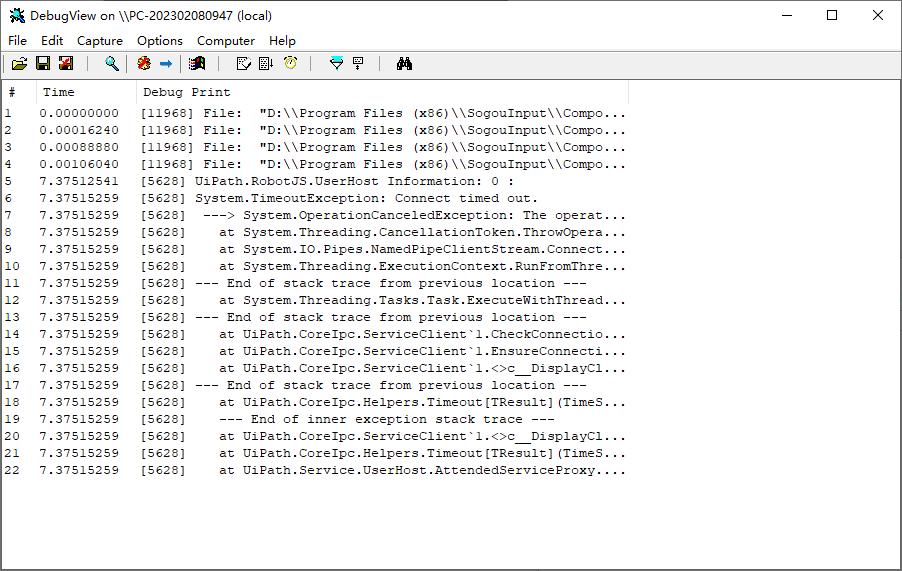Click the # column header
Image resolution: width=902 pixels, height=571 pixels.
[20, 93]
